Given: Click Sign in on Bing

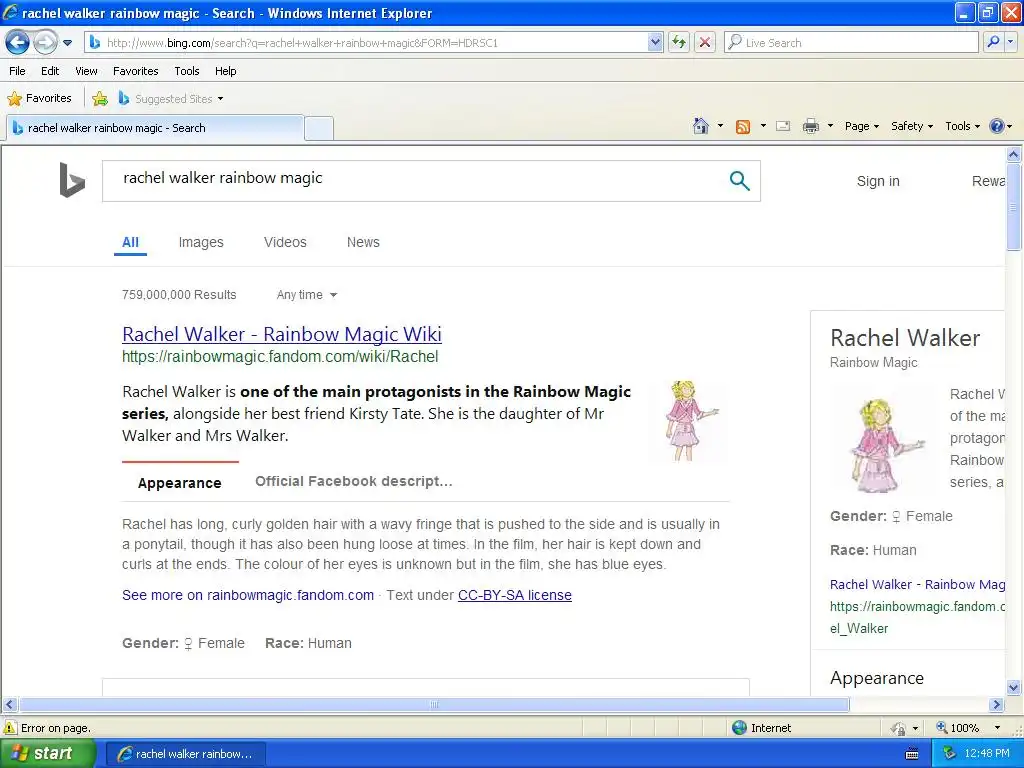Looking at the screenshot, I should (878, 182).
